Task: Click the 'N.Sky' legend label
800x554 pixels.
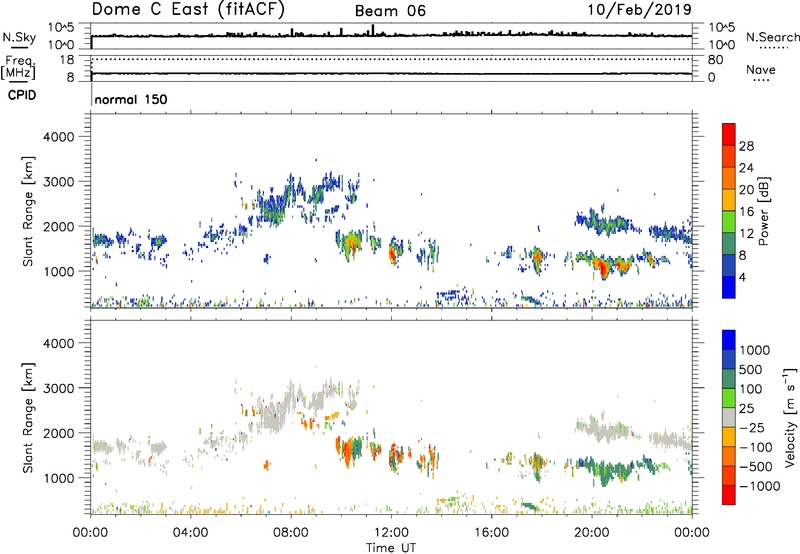Action: (x=19, y=37)
